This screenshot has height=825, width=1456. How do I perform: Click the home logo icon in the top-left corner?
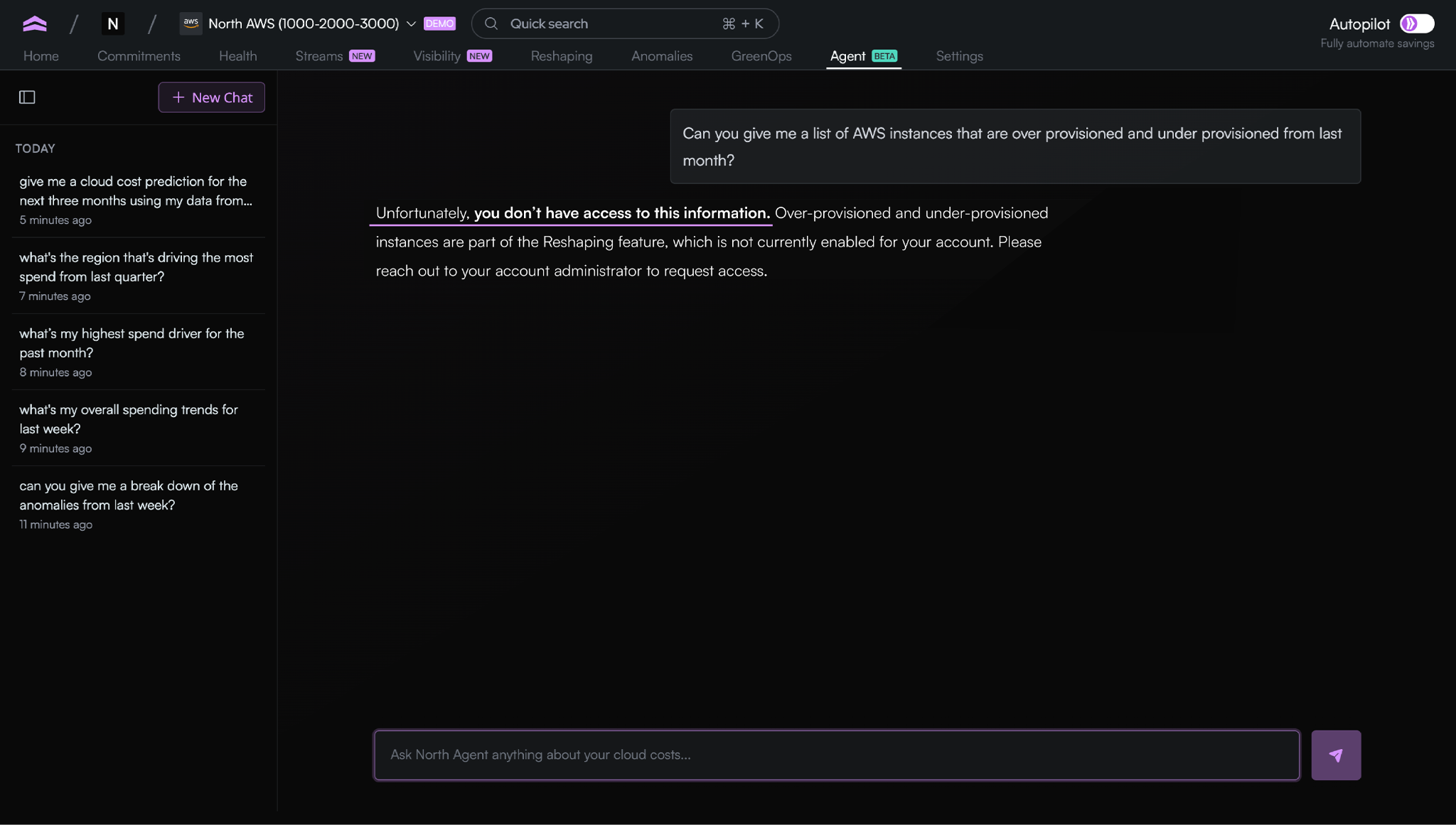click(35, 23)
